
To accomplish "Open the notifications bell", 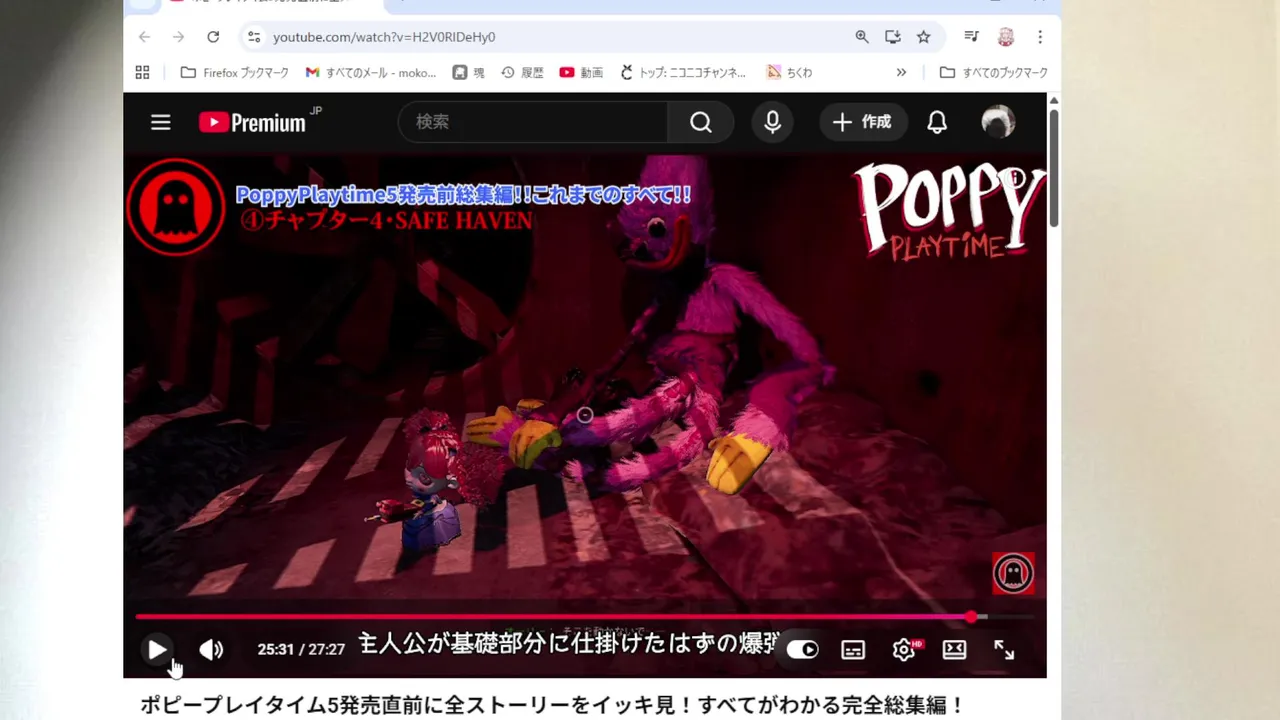I will (937, 122).
